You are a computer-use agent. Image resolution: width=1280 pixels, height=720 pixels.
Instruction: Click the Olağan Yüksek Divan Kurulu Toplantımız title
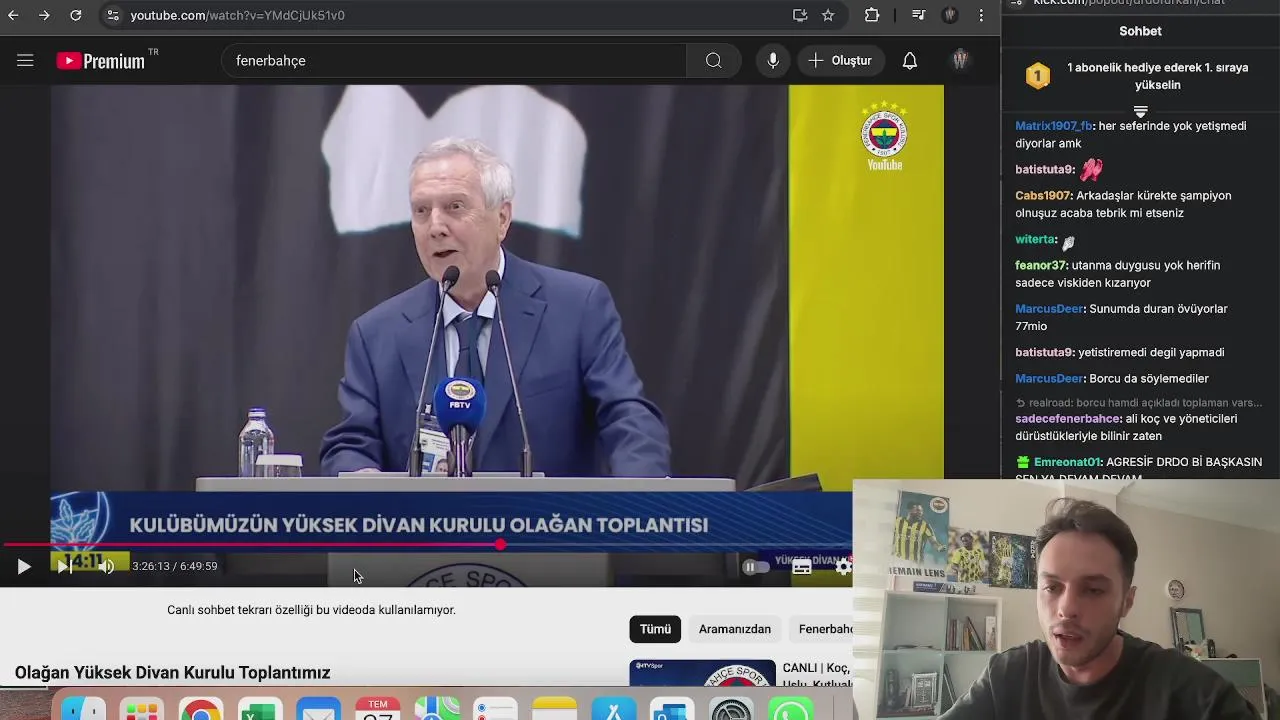click(172, 673)
